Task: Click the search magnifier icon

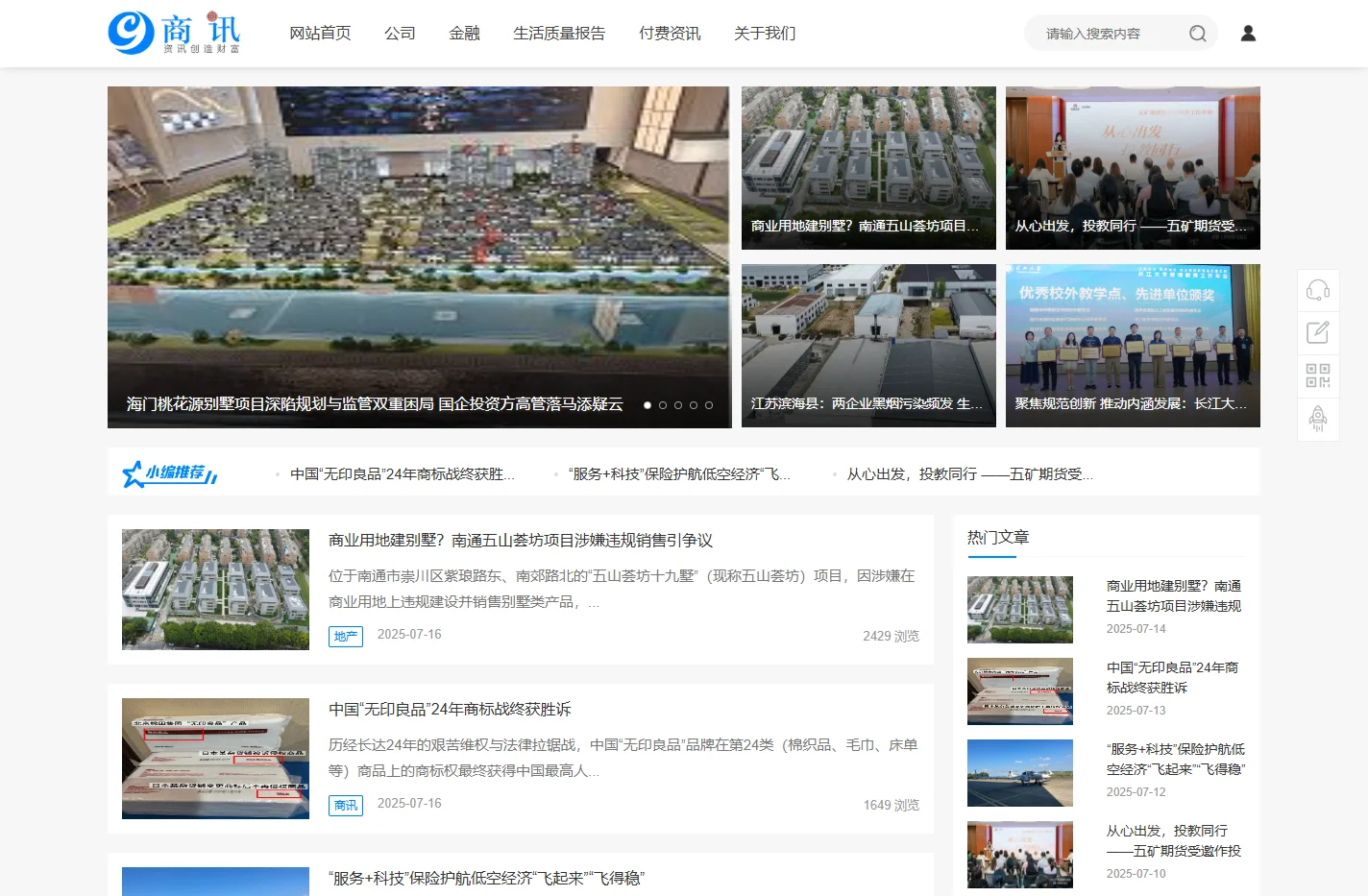Action: pos(1197,34)
